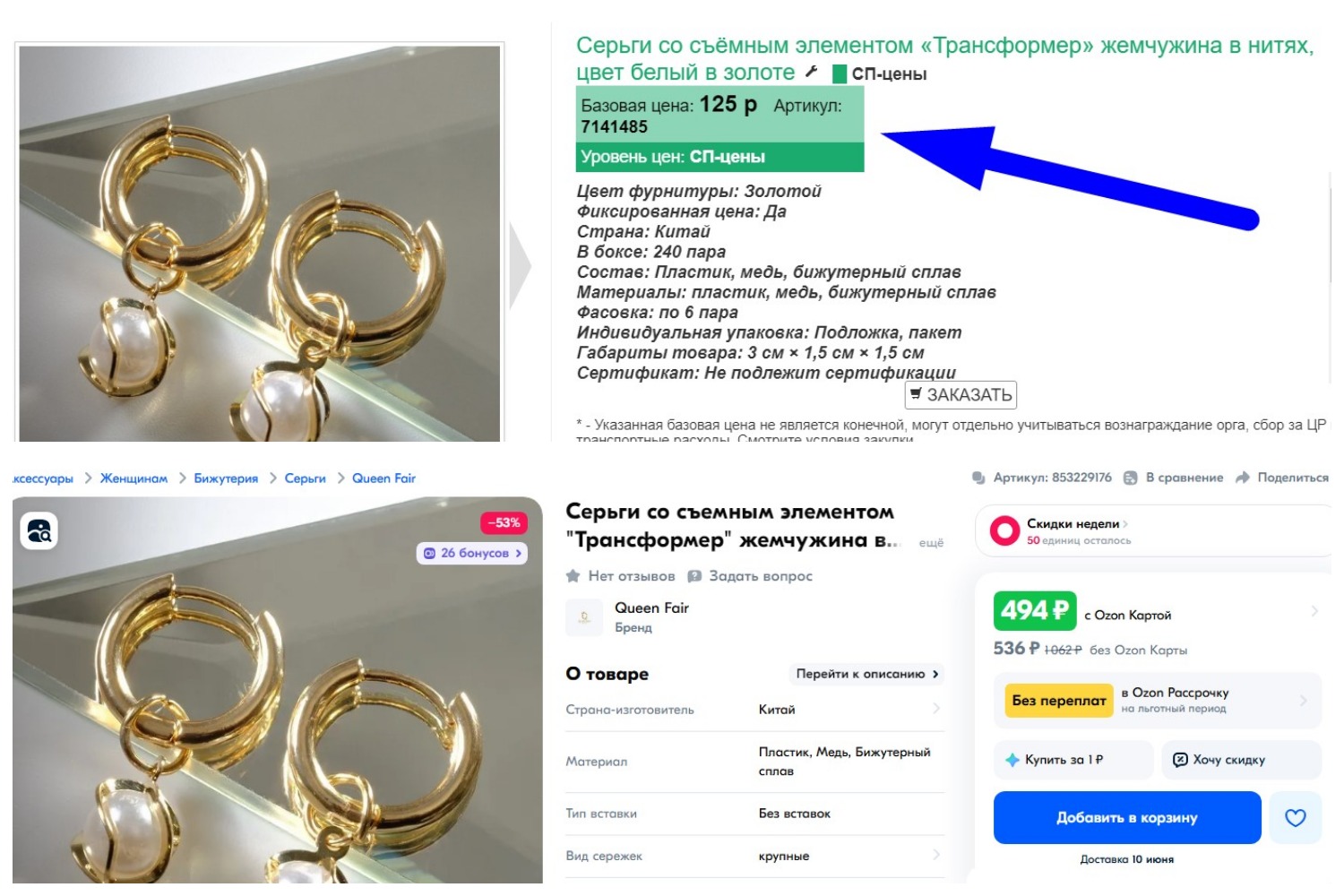The width and height of the screenshot is (1344, 896).
Task: Click next-image arrow beside top earring photo
Action: (521, 266)
